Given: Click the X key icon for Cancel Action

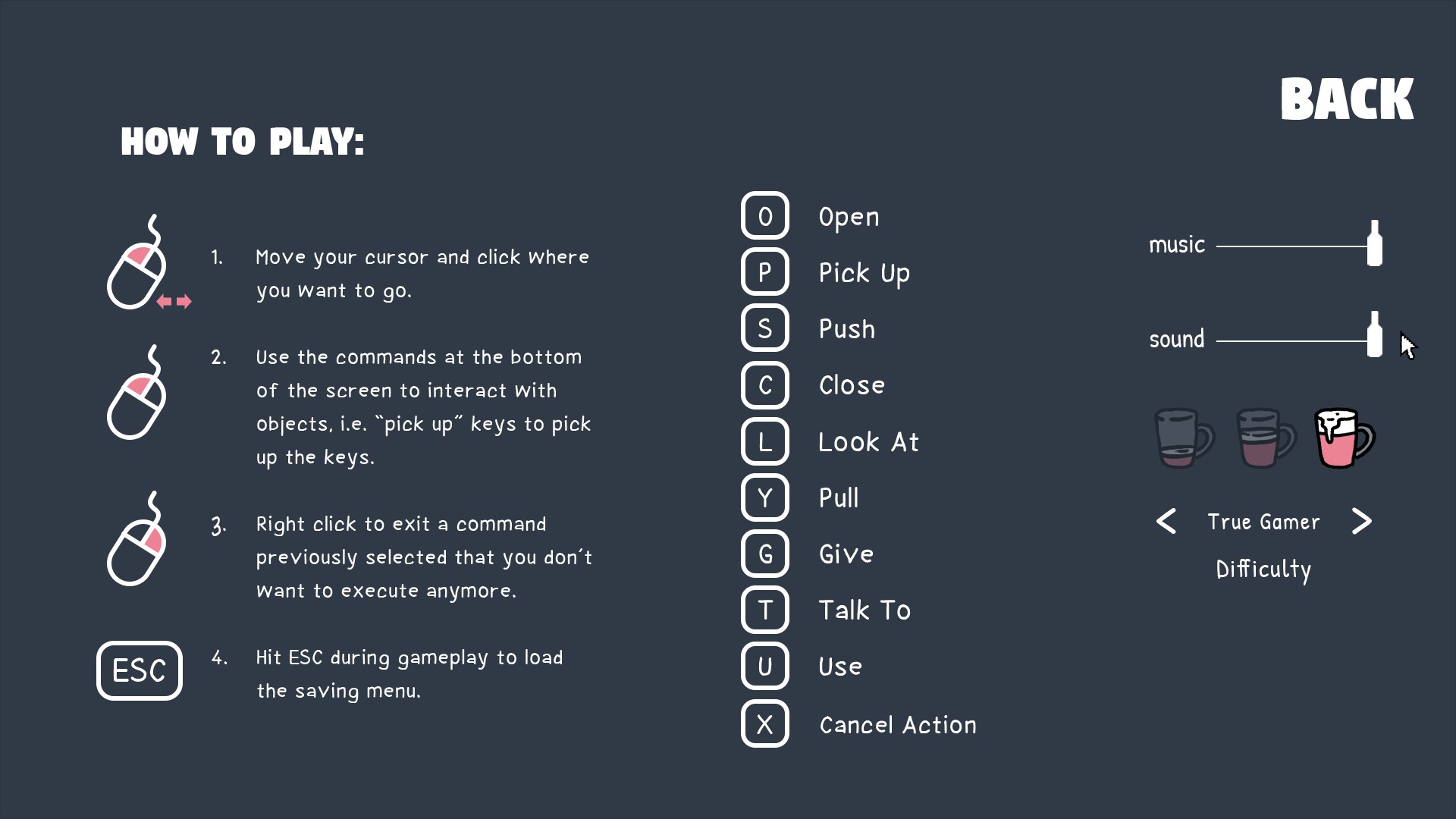Looking at the screenshot, I should point(764,724).
